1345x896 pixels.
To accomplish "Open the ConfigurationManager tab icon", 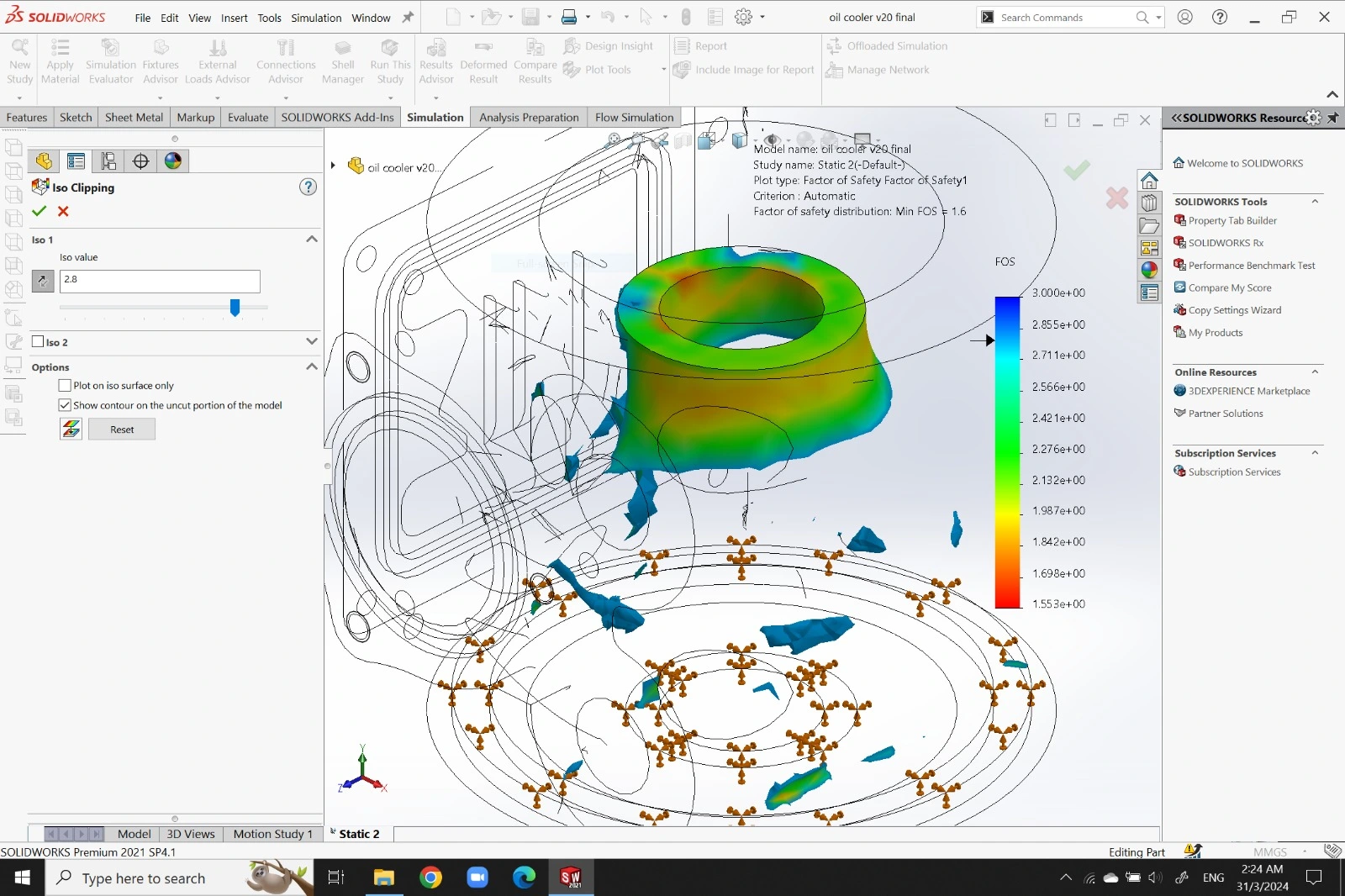I will coord(108,161).
